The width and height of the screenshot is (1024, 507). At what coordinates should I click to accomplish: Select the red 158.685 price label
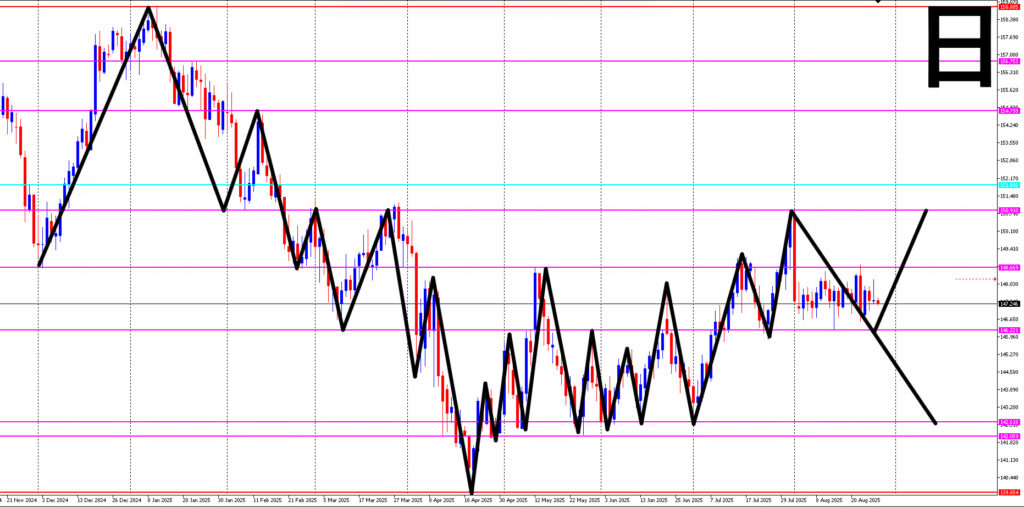click(1009, 7)
